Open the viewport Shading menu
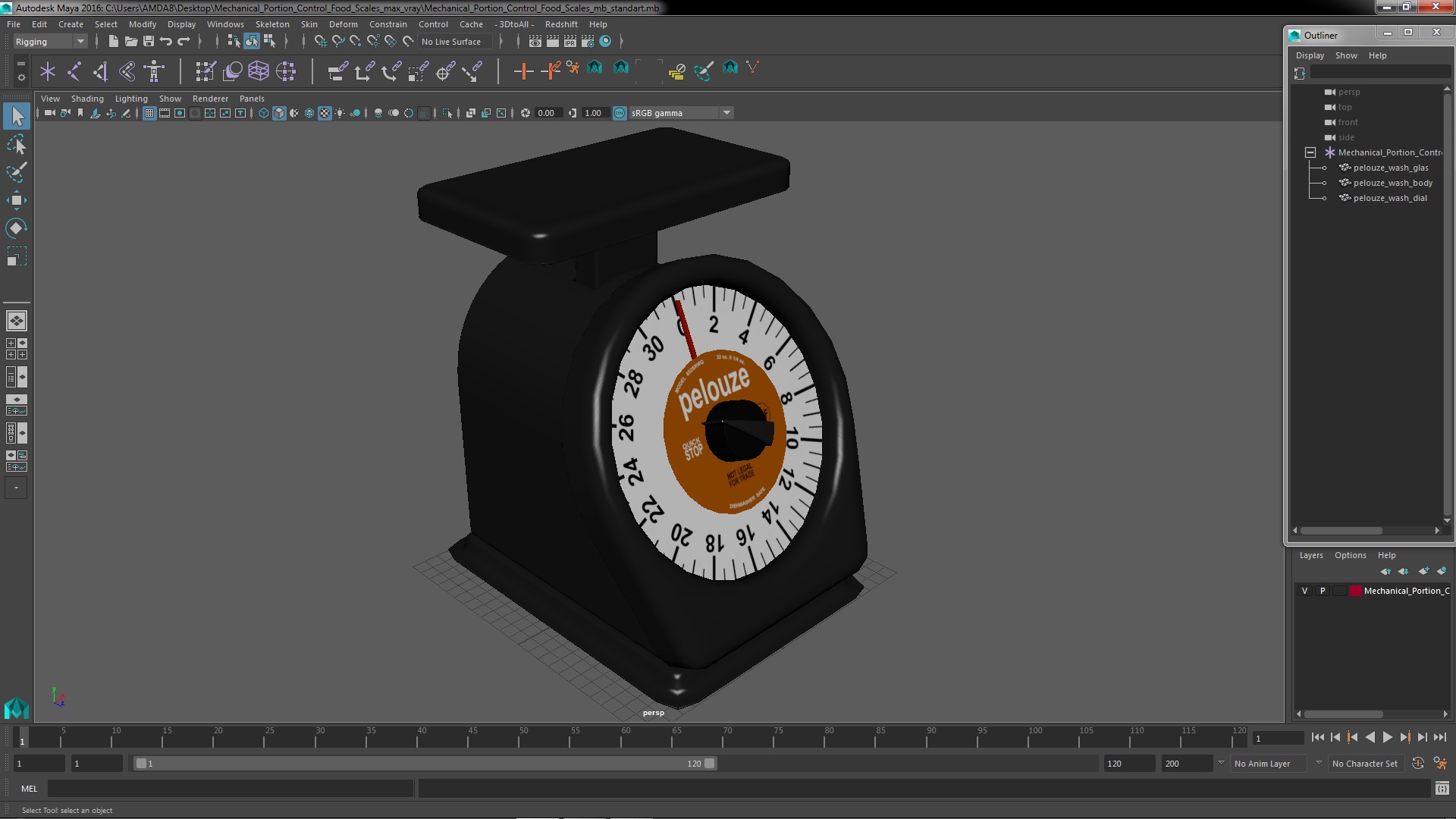 pos(87,99)
